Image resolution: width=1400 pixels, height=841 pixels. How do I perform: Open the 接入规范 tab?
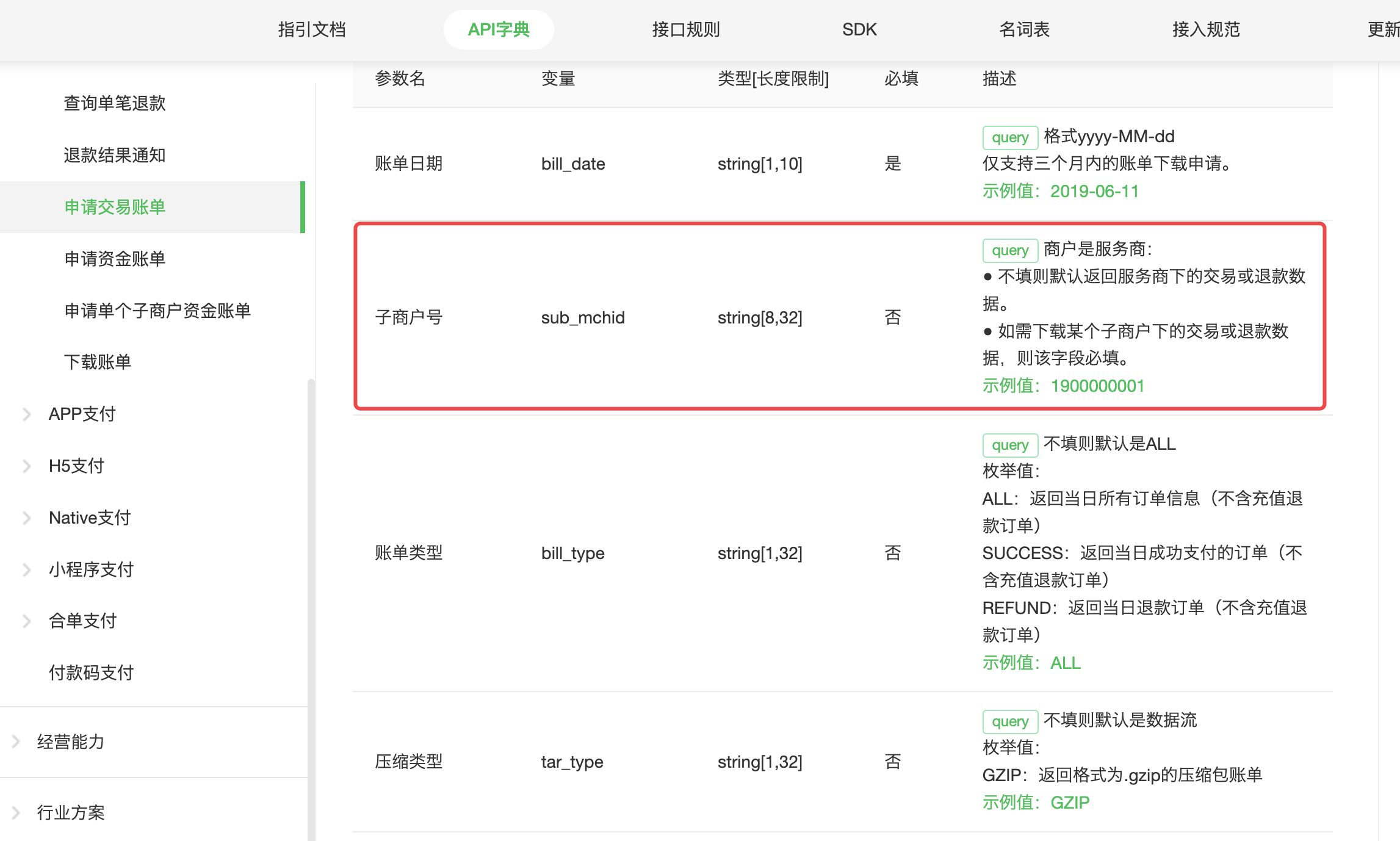pyautogui.click(x=1205, y=29)
